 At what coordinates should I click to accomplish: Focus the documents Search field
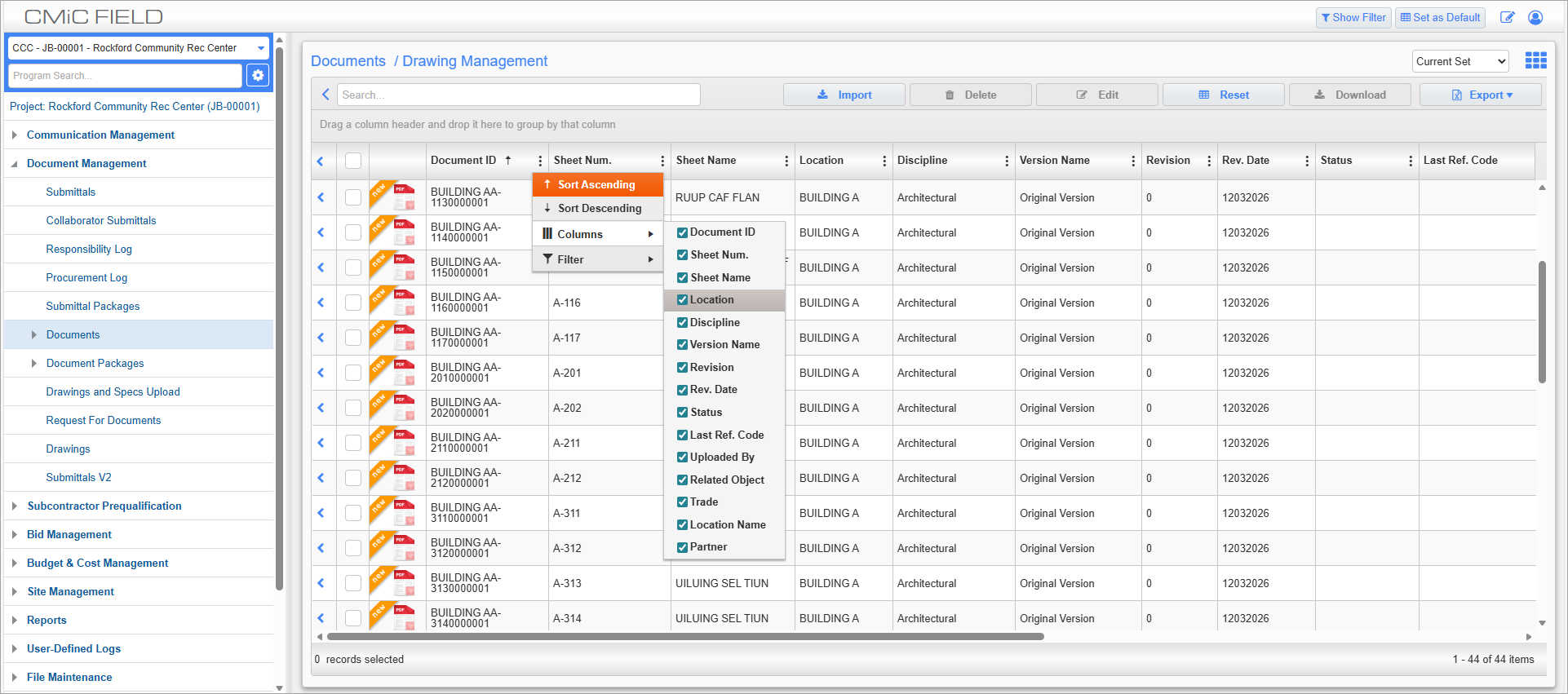(518, 95)
